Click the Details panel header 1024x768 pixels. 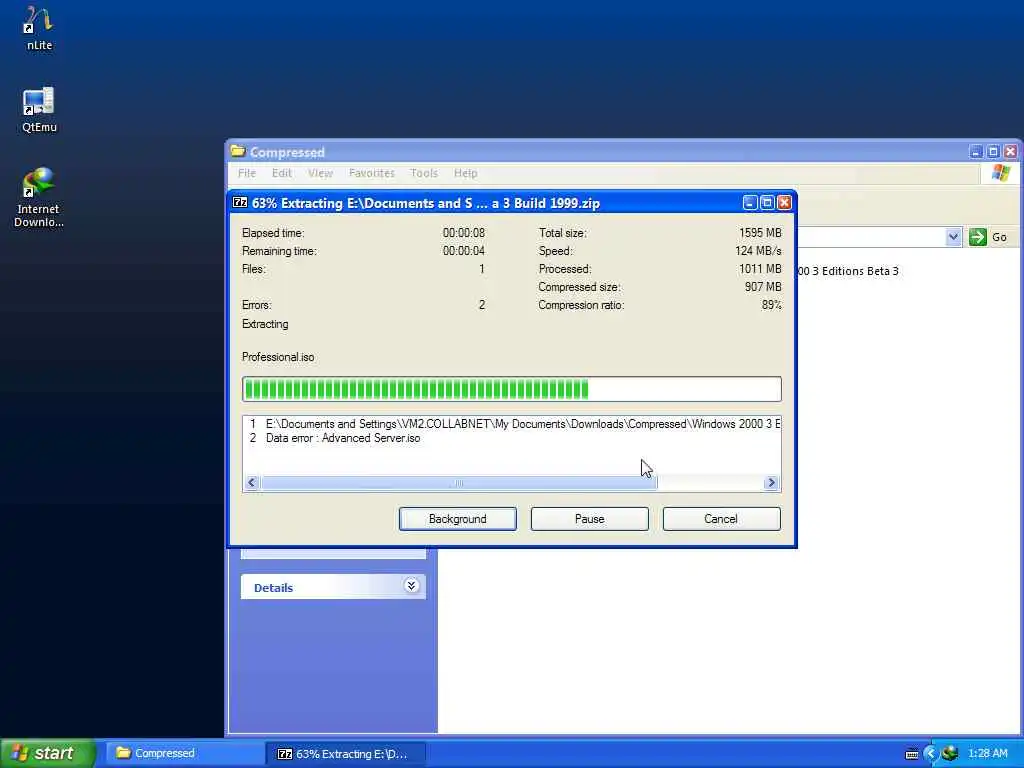click(333, 587)
